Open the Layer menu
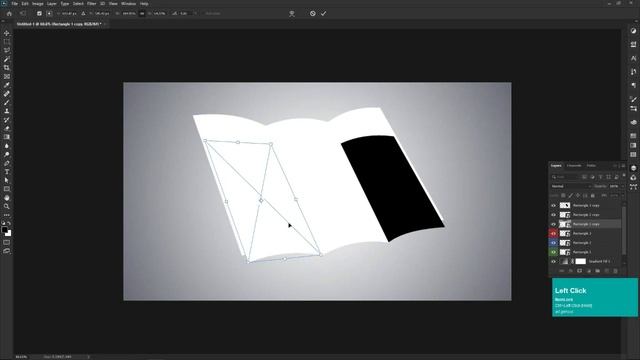640x360 pixels. [52, 4]
